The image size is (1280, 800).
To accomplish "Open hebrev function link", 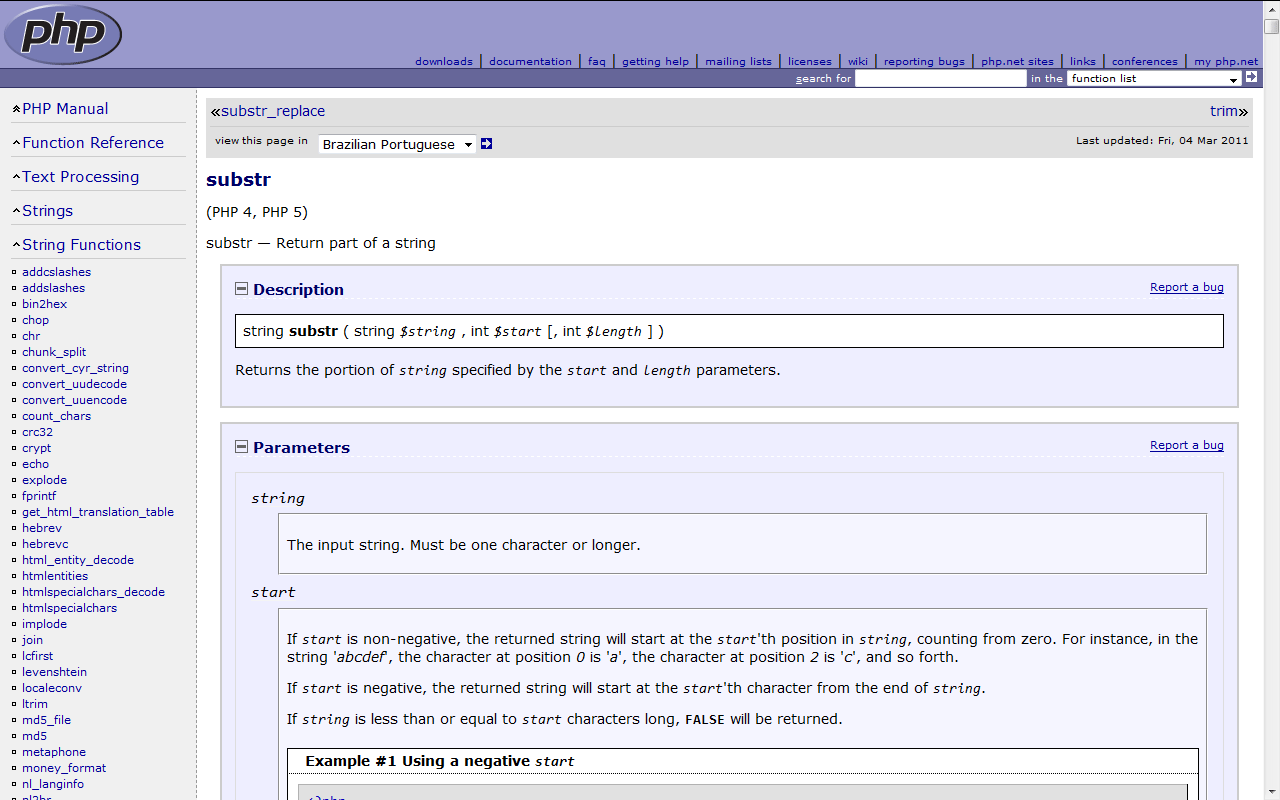I will [x=42, y=528].
